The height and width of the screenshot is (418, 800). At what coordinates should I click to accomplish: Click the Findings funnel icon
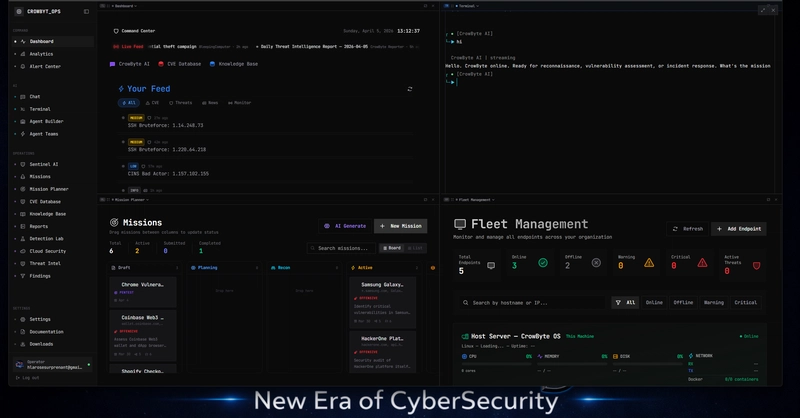click(x=22, y=276)
